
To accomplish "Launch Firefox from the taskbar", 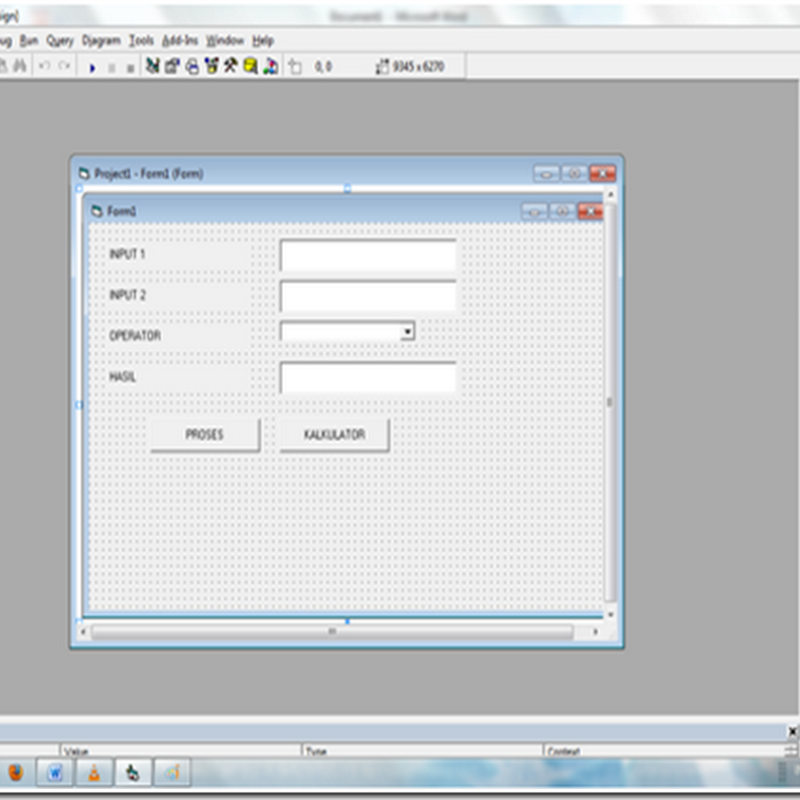I will point(15,773).
